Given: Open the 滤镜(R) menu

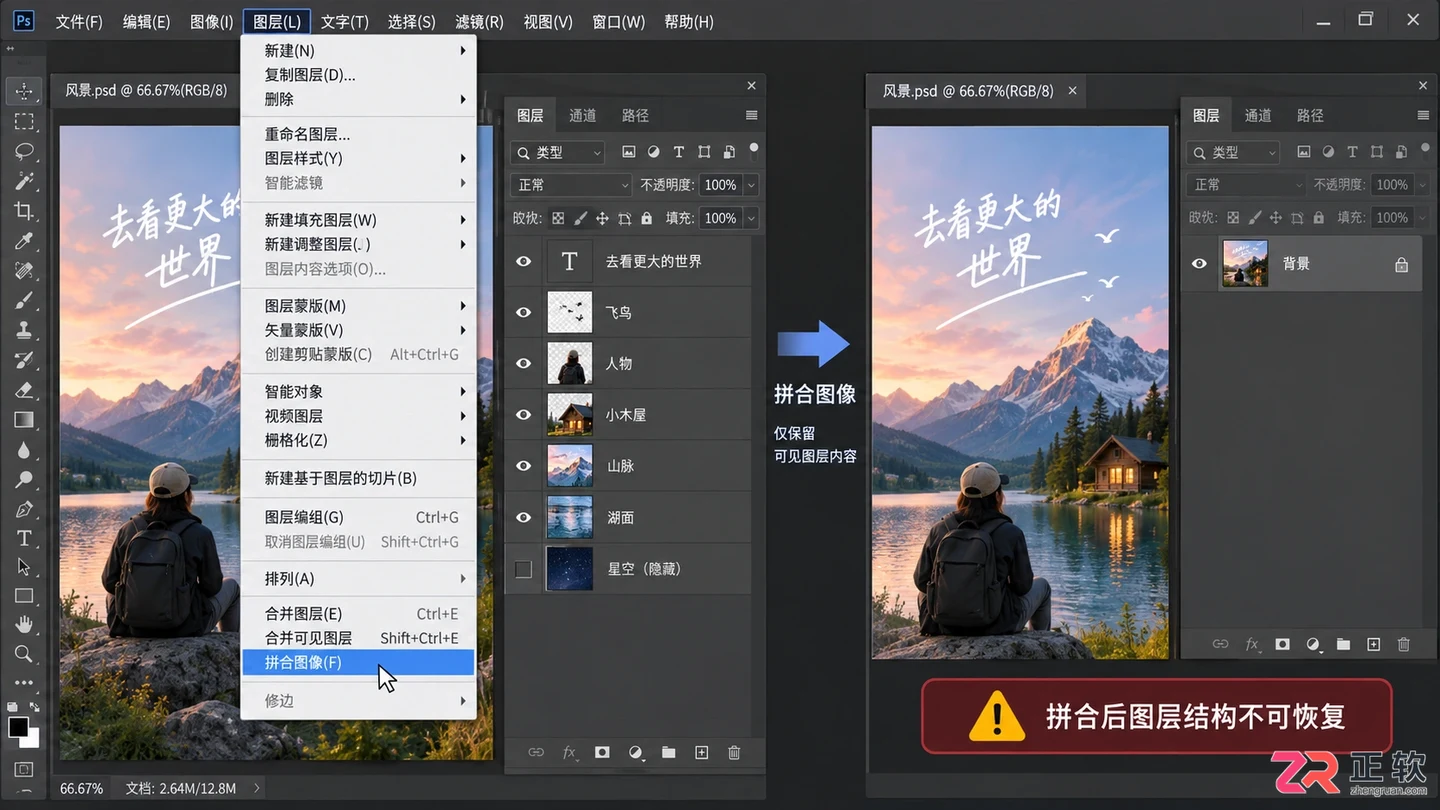Looking at the screenshot, I should tap(479, 21).
